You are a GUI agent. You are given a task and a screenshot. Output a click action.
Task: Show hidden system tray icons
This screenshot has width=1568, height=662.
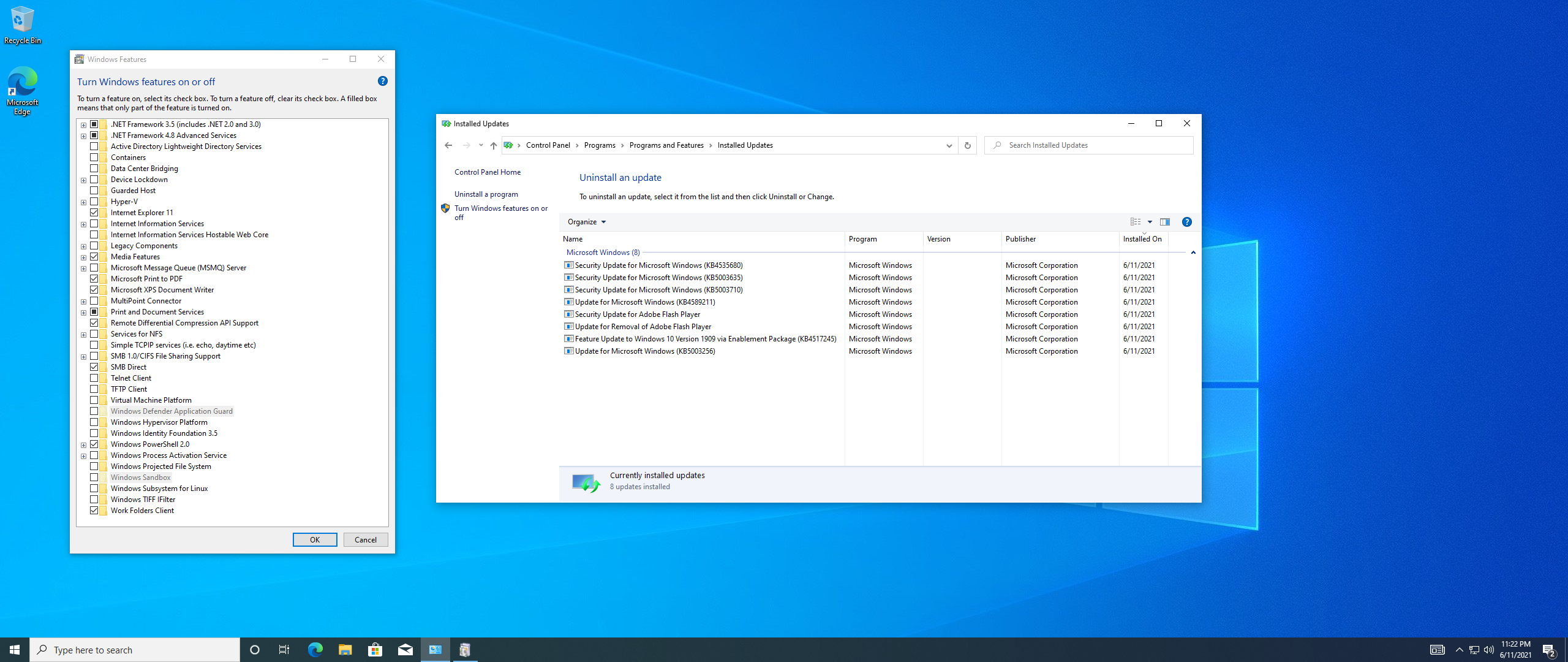1460,650
